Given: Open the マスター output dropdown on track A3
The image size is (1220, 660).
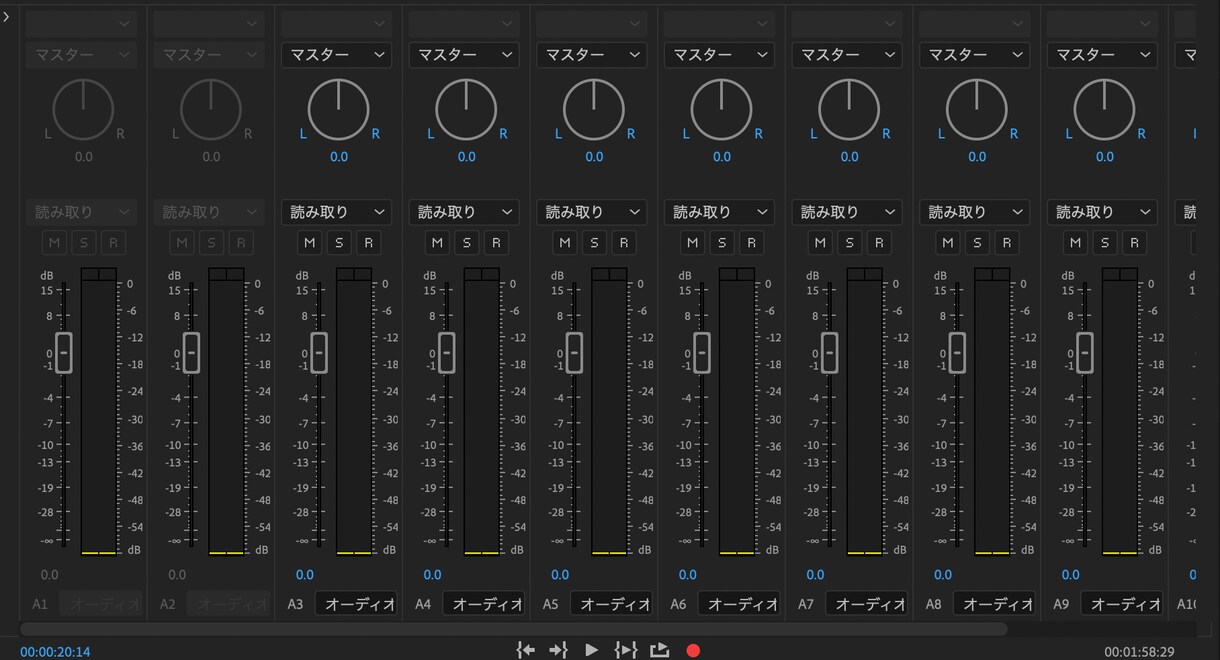Looking at the screenshot, I should [x=337, y=55].
